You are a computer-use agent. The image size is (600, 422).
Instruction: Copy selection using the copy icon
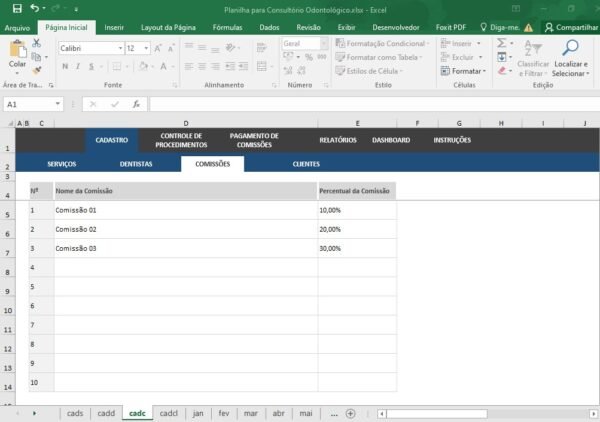(36, 57)
